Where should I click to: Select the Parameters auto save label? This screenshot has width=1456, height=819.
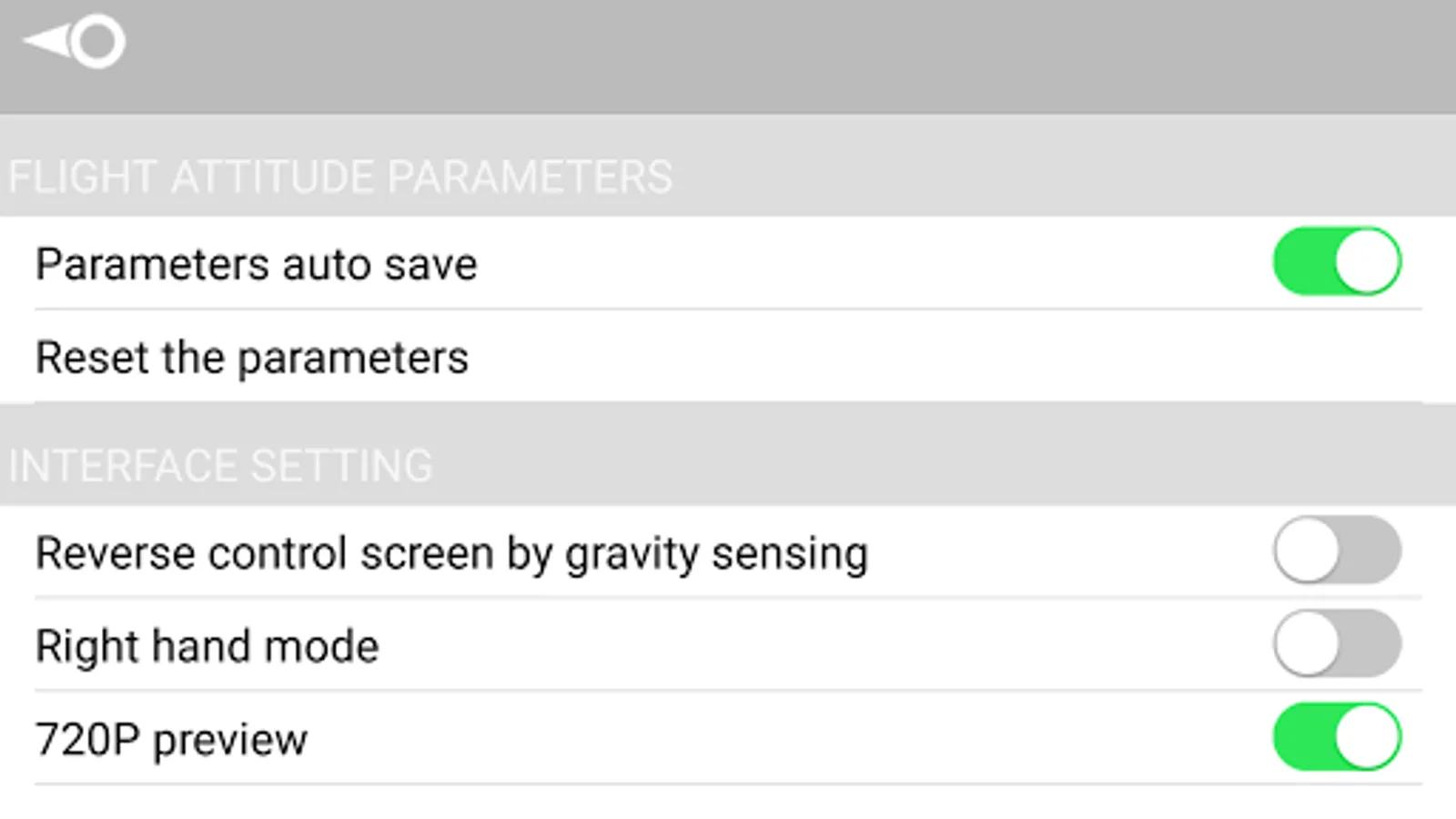point(256,265)
